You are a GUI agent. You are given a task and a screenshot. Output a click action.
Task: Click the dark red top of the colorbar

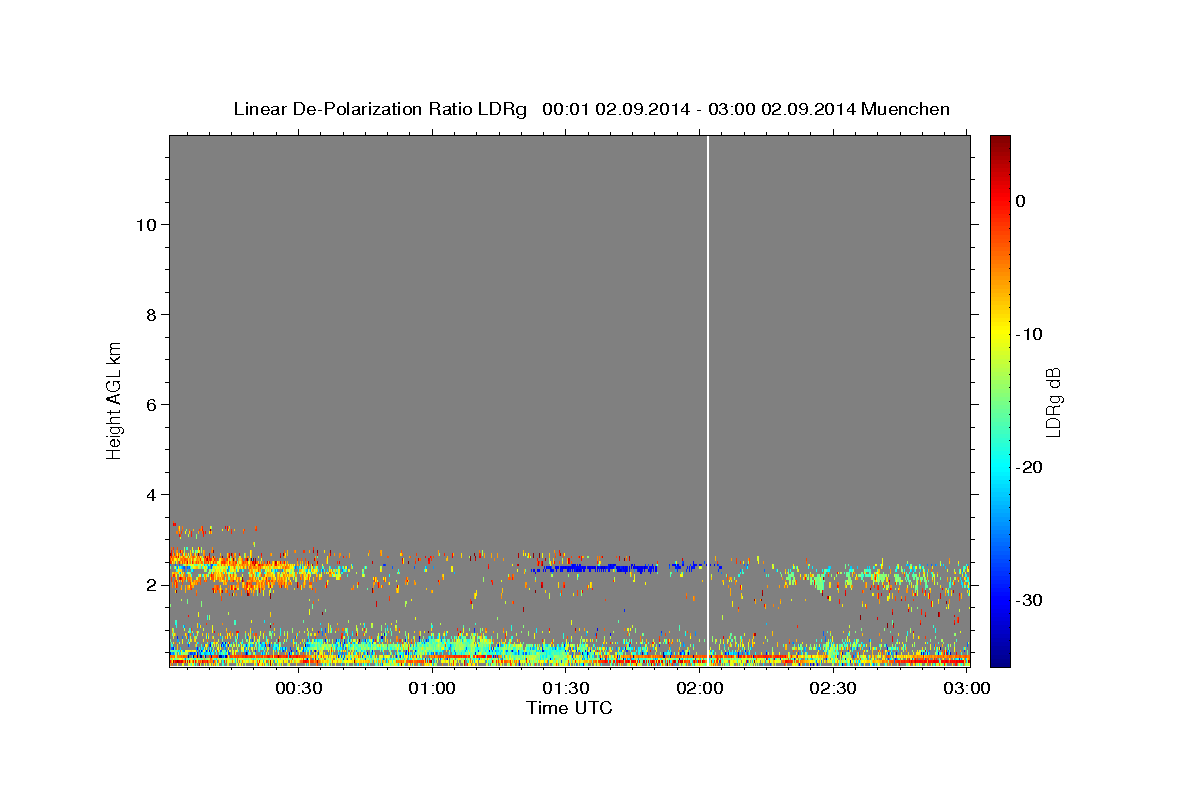[1000, 145]
